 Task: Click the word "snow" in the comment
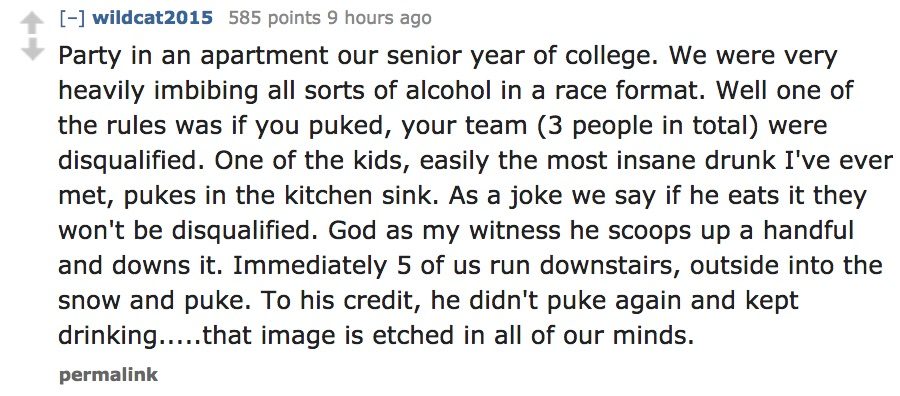(x=88, y=301)
